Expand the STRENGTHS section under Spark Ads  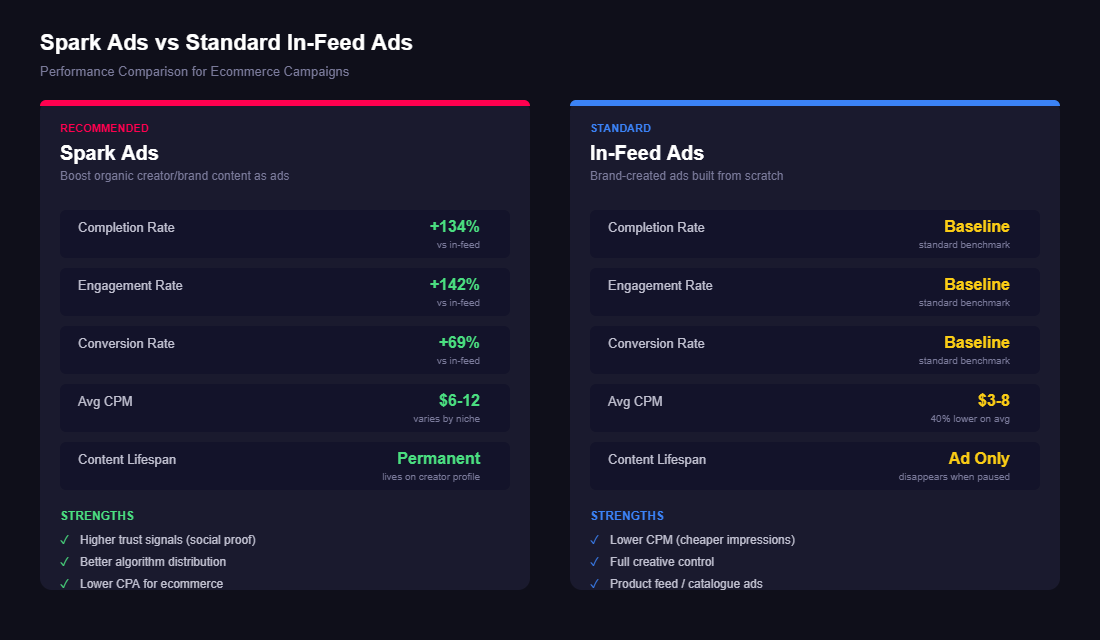(x=97, y=515)
